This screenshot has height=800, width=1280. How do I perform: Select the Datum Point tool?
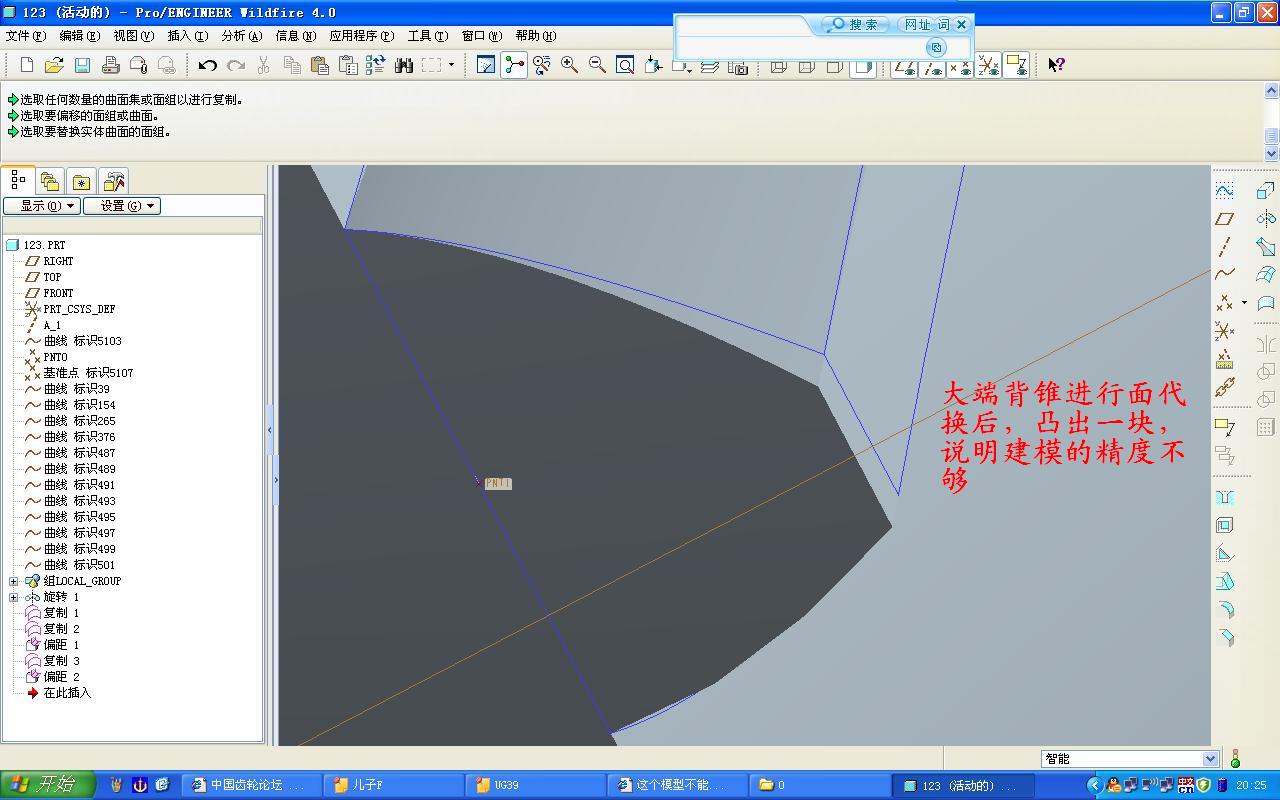click(1224, 302)
